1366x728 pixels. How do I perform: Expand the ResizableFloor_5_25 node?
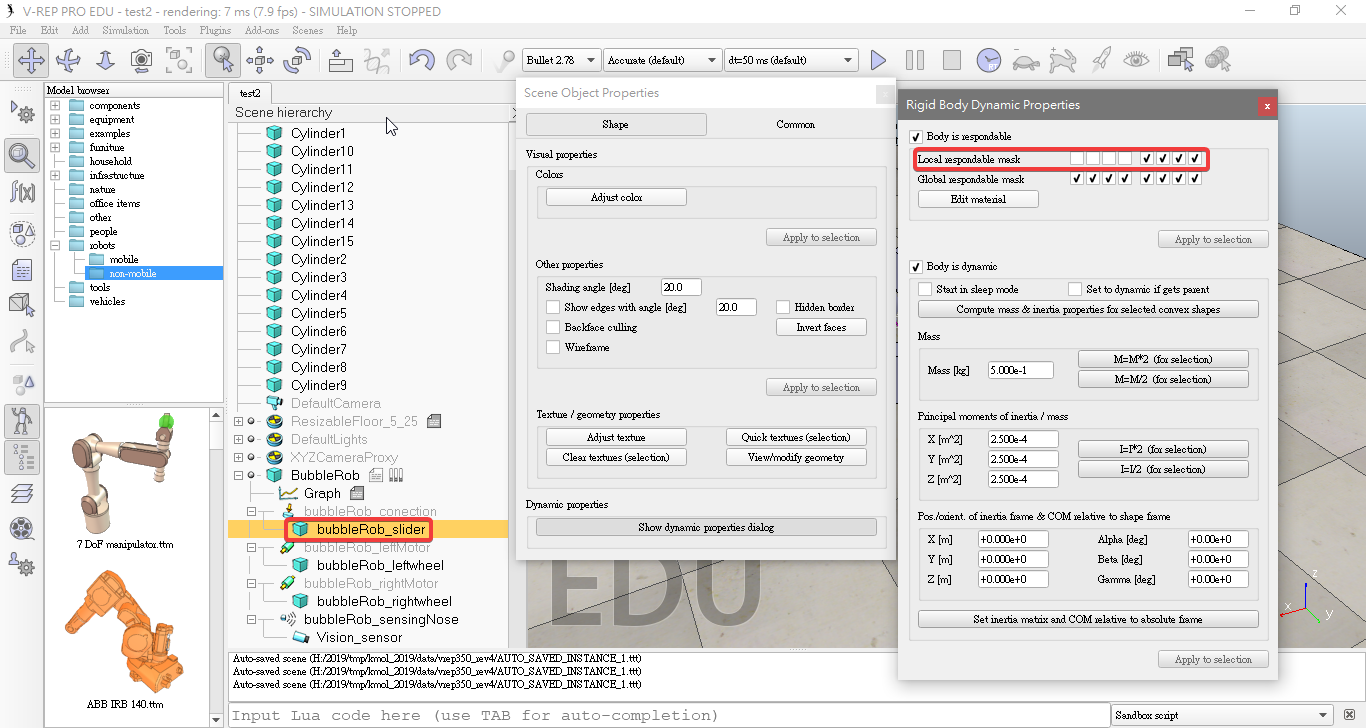pos(238,421)
